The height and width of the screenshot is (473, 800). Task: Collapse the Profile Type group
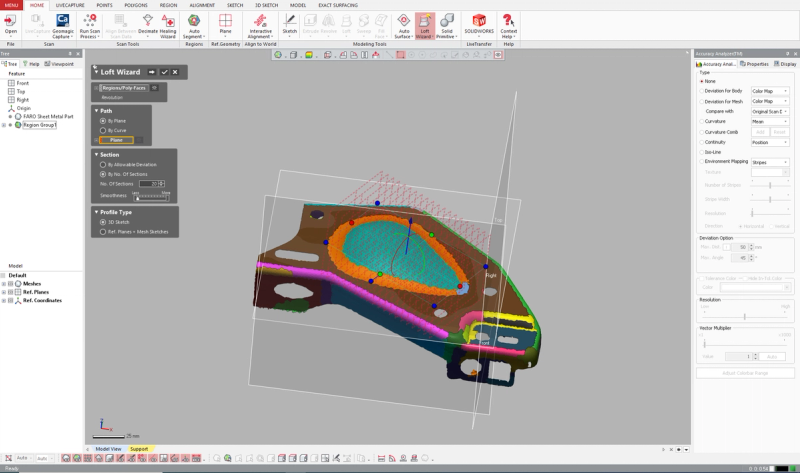click(x=96, y=212)
